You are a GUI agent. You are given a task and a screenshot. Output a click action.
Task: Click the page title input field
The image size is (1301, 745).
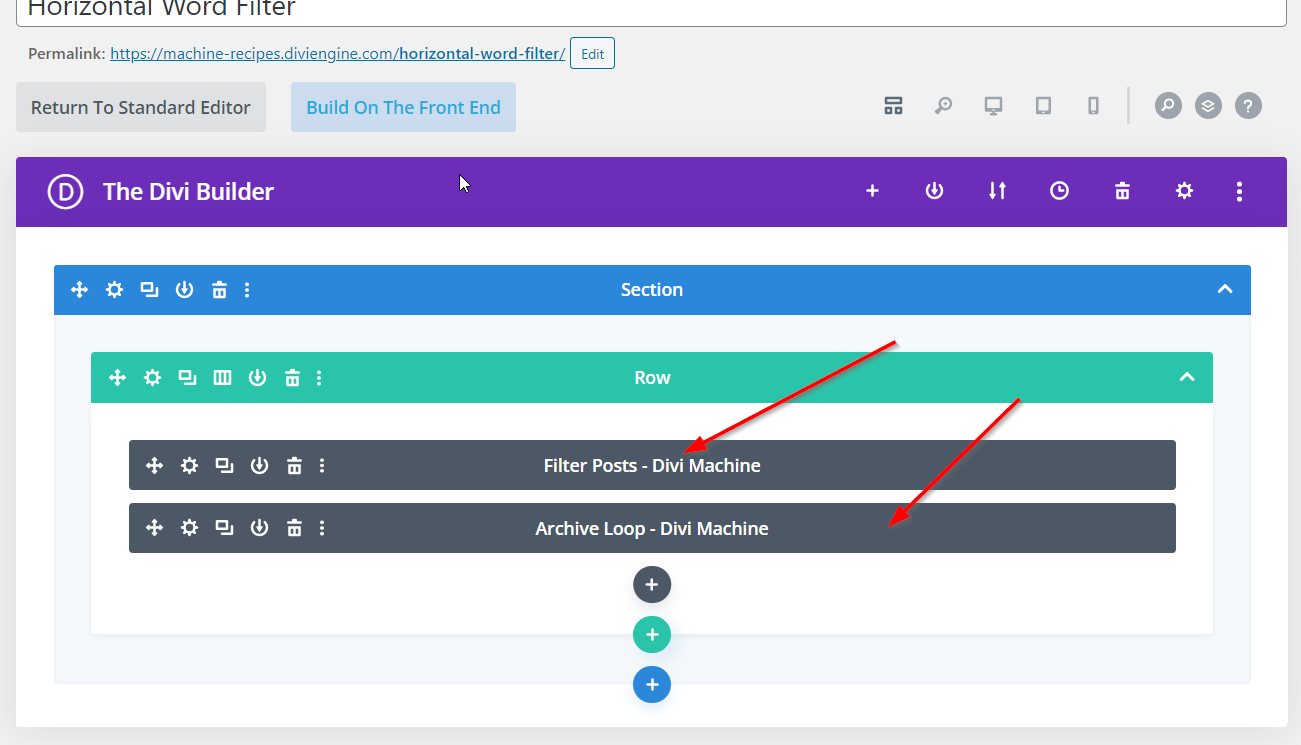[x=650, y=10]
